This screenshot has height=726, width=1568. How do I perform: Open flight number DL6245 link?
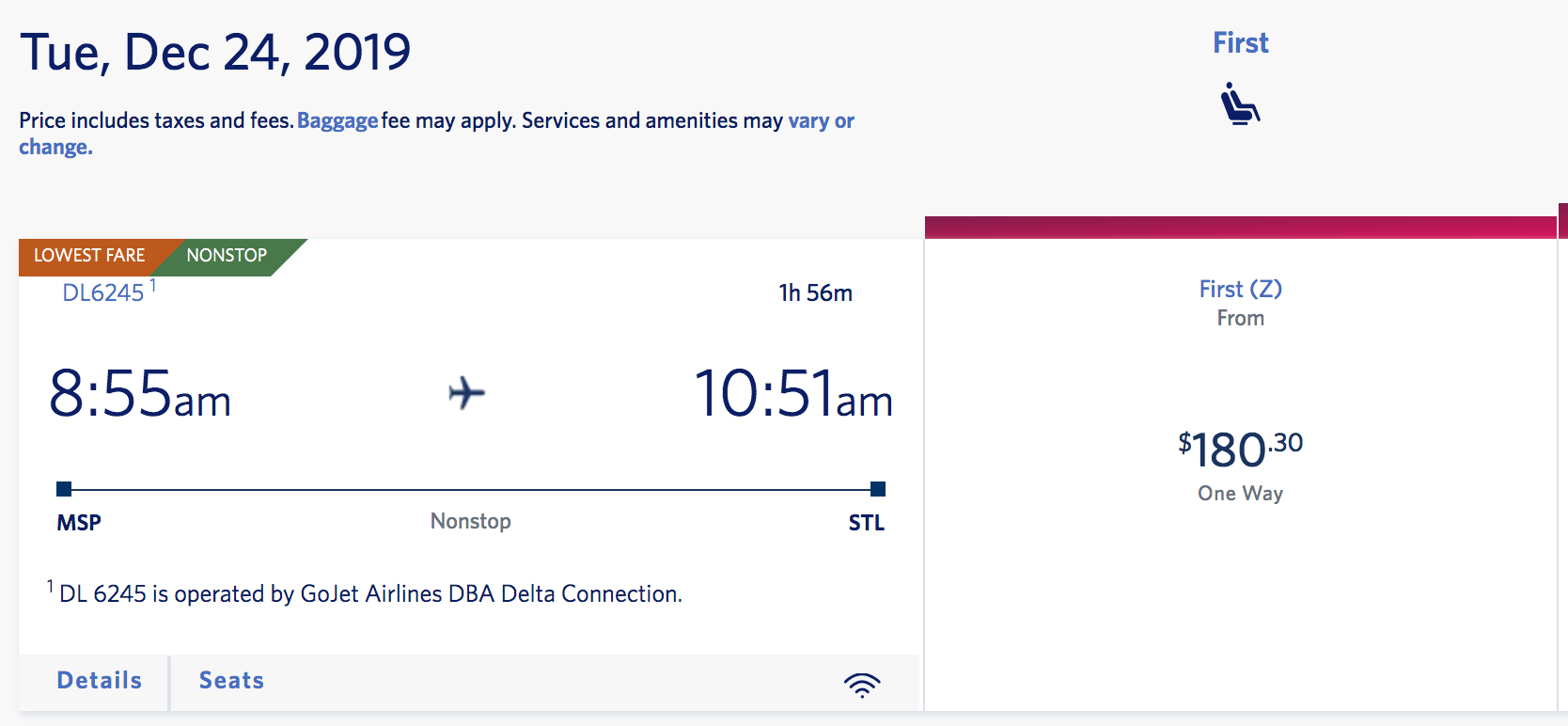click(x=103, y=292)
